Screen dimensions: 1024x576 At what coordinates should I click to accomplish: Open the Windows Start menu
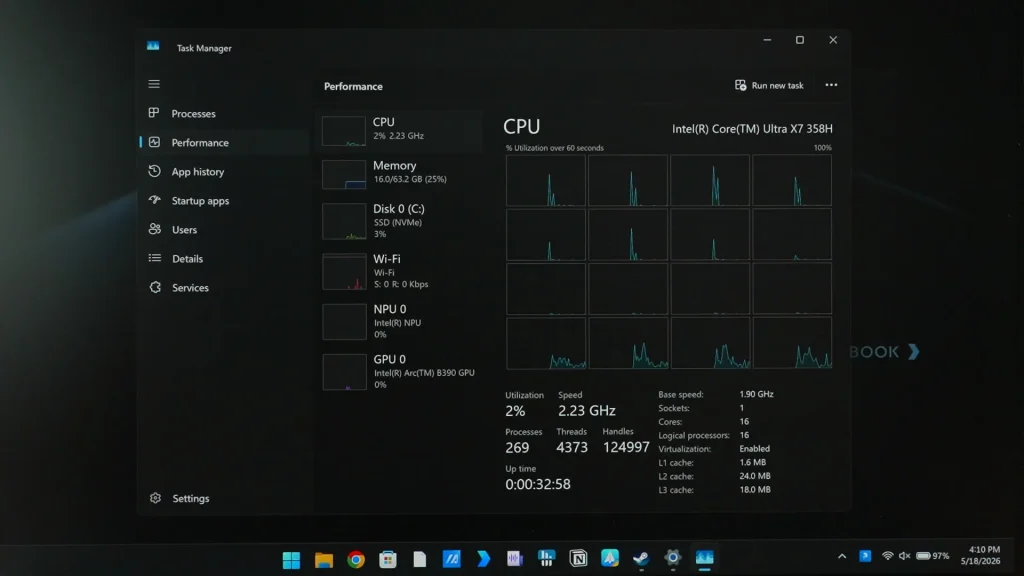click(291, 560)
